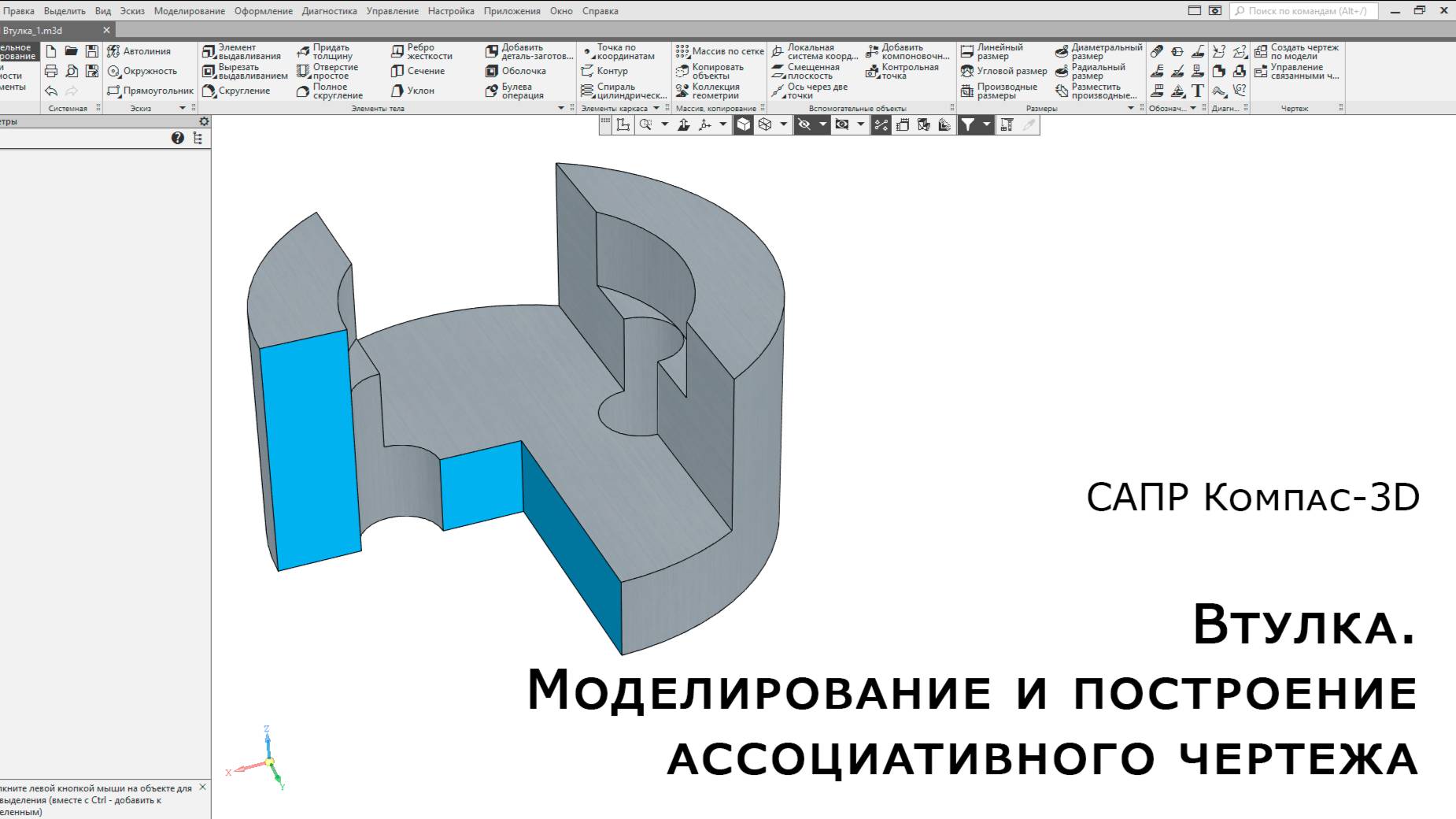Select the Автолиния sketch tool
1456x819 pixels.
pos(146,51)
